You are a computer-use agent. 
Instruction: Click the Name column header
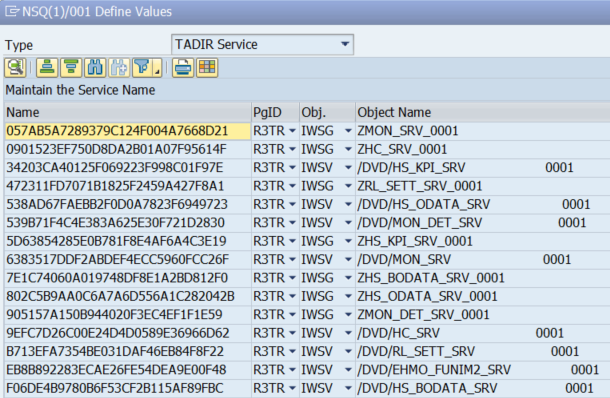[x=128, y=112]
